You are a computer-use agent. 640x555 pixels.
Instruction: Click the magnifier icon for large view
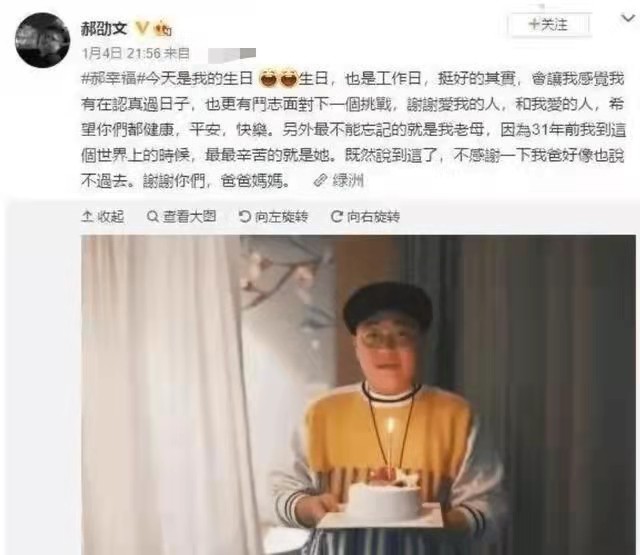[x=153, y=216]
